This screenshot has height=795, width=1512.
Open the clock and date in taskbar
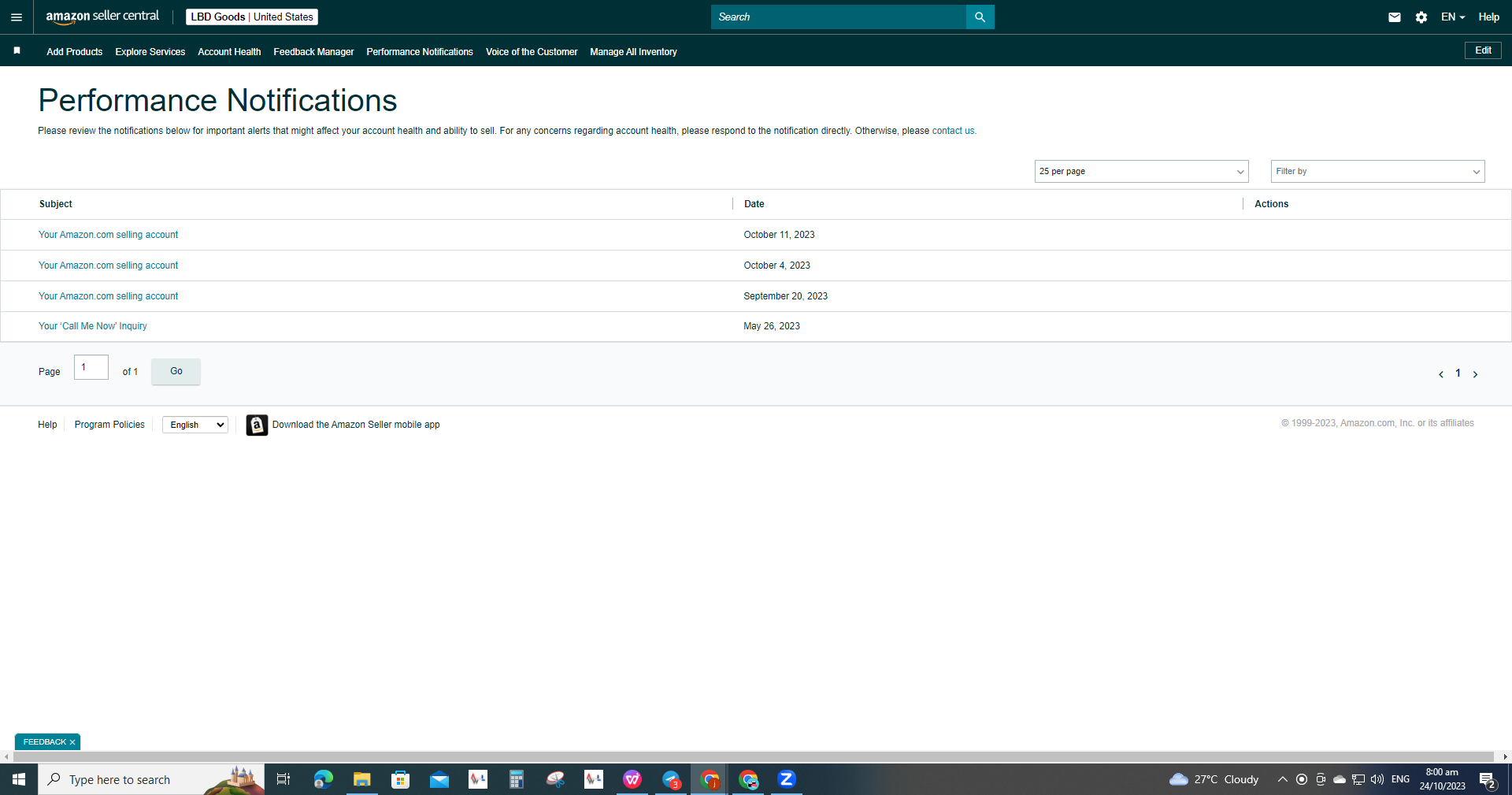click(x=1442, y=779)
